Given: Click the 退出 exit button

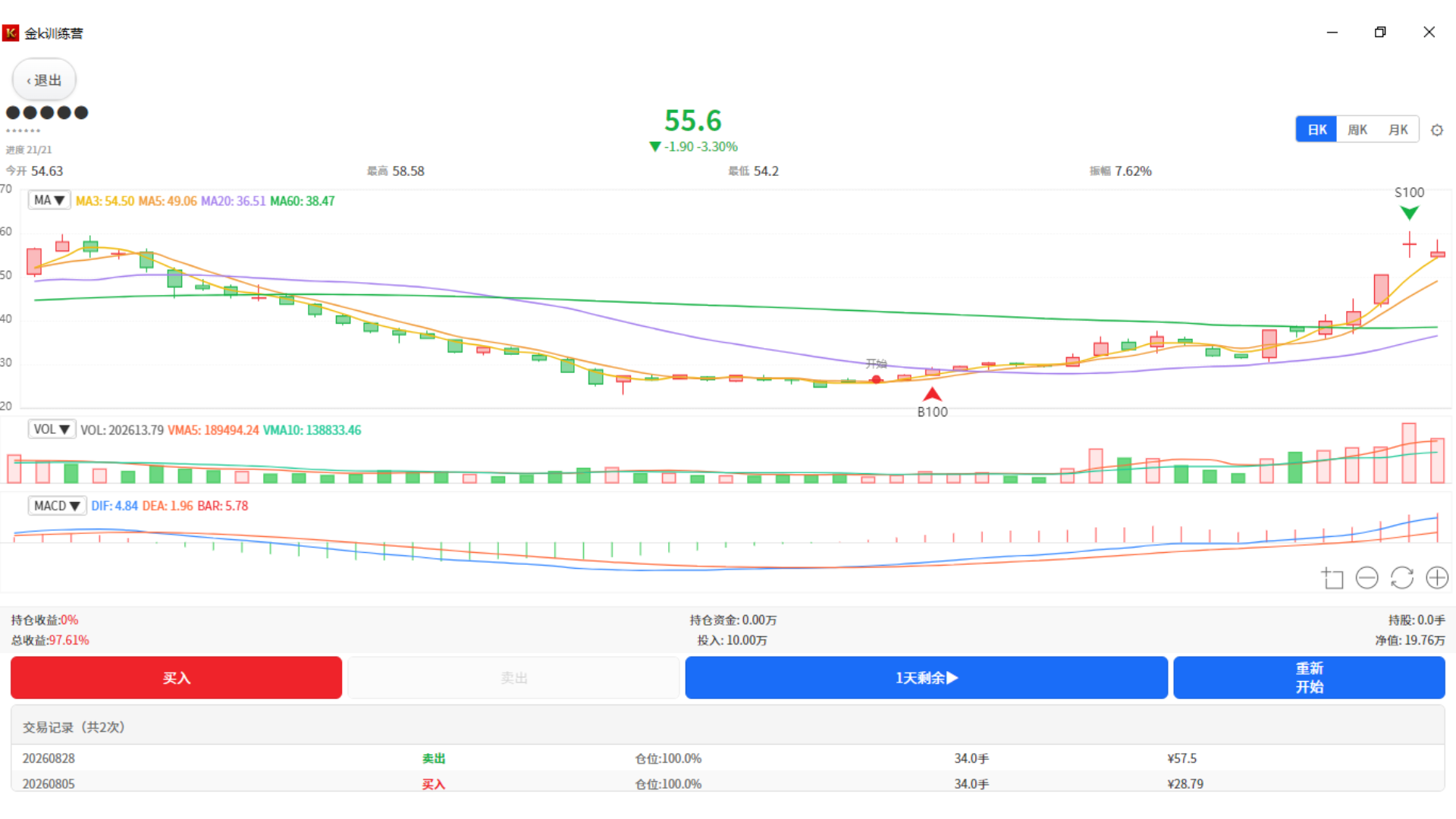Looking at the screenshot, I should 44,80.
